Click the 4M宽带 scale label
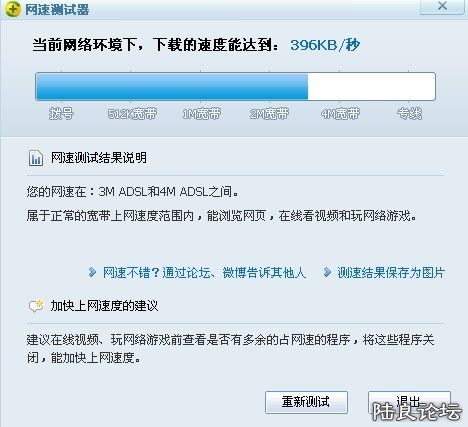 [x=340, y=114]
